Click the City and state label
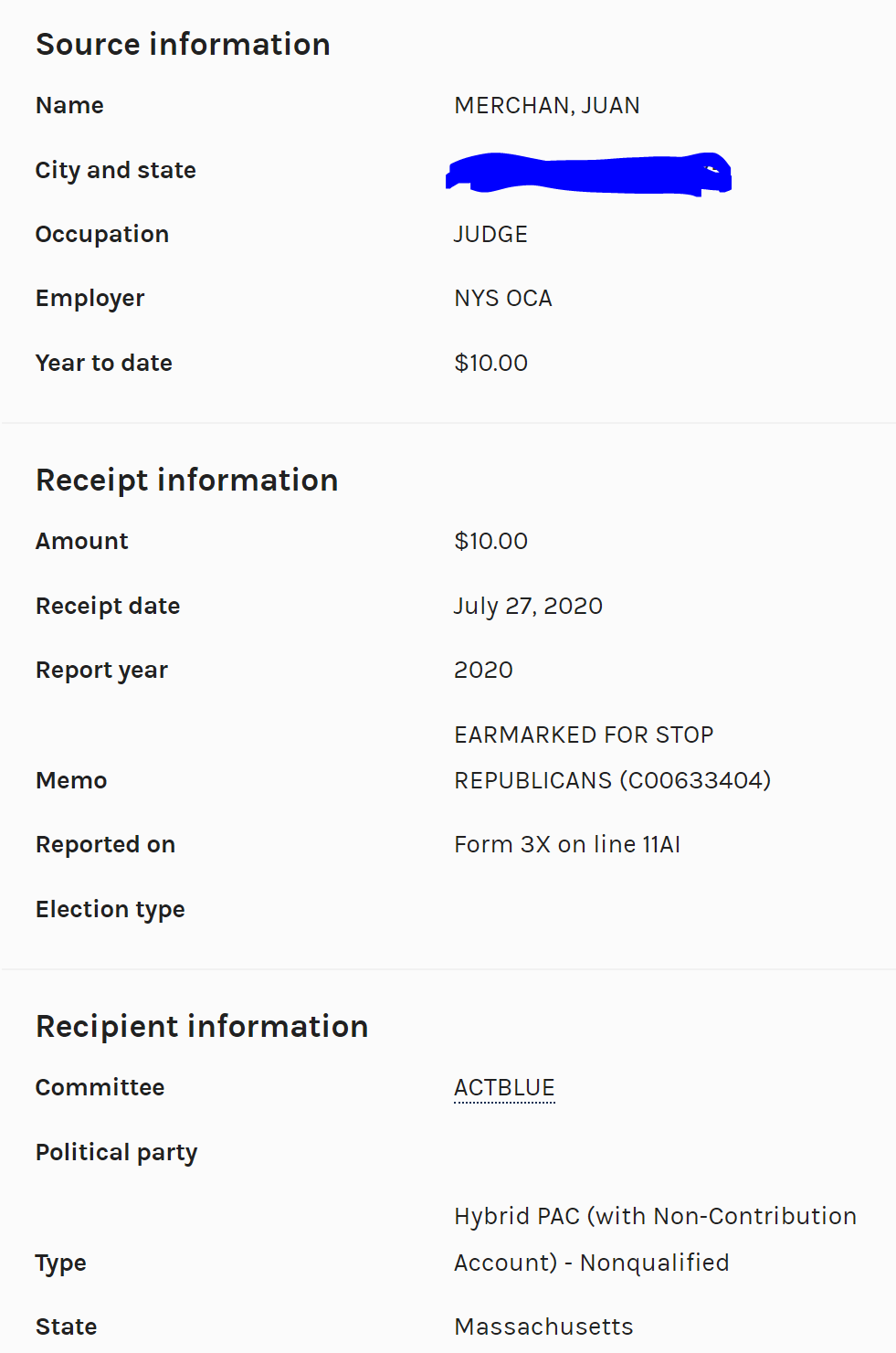This screenshot has height=1353, width=896. (x=116, y=171)
